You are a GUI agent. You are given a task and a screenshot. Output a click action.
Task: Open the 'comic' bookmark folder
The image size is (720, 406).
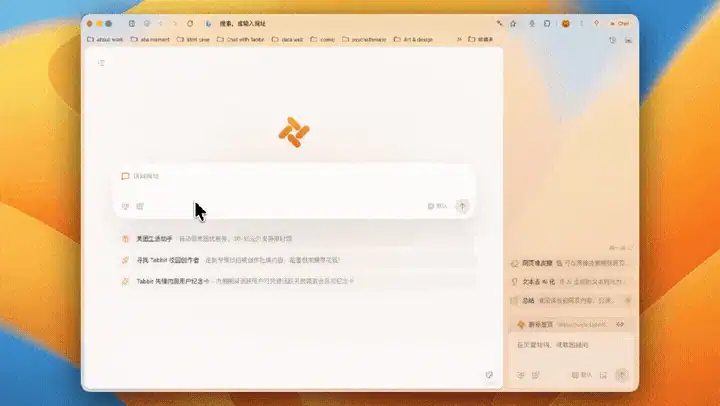pos(323,39)
